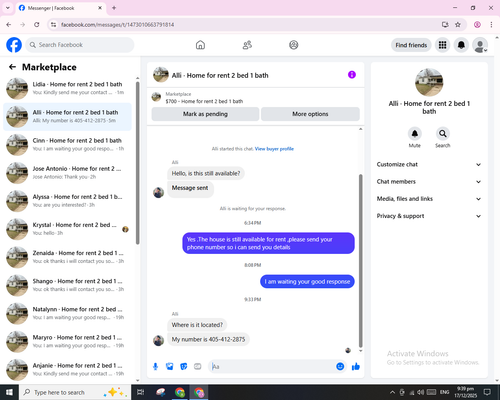Expand Chat members section
The width and height of the screenshot is (500, 400).
coord(429,182)
